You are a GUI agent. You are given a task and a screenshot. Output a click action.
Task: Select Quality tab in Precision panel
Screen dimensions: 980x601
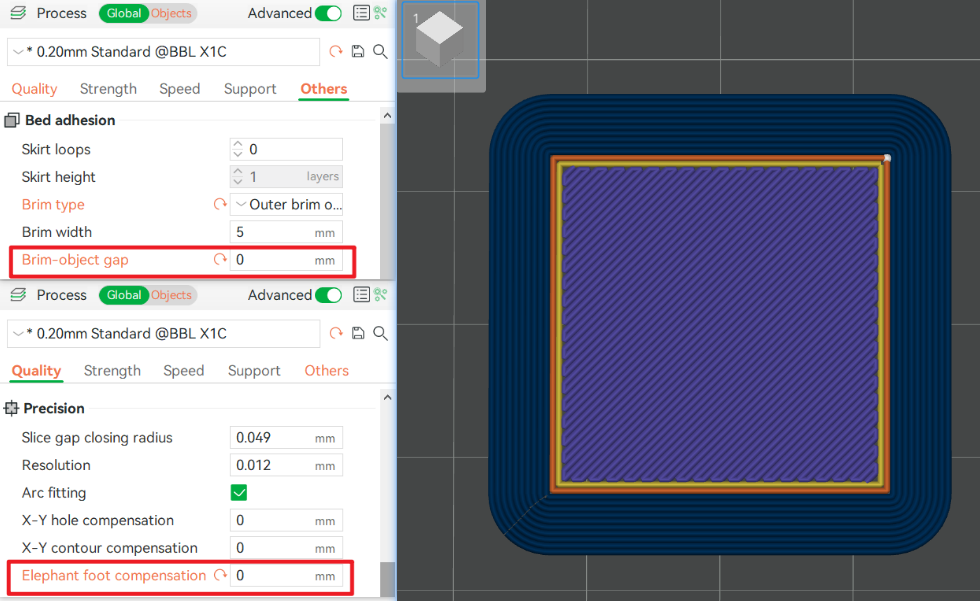point(36,370)
